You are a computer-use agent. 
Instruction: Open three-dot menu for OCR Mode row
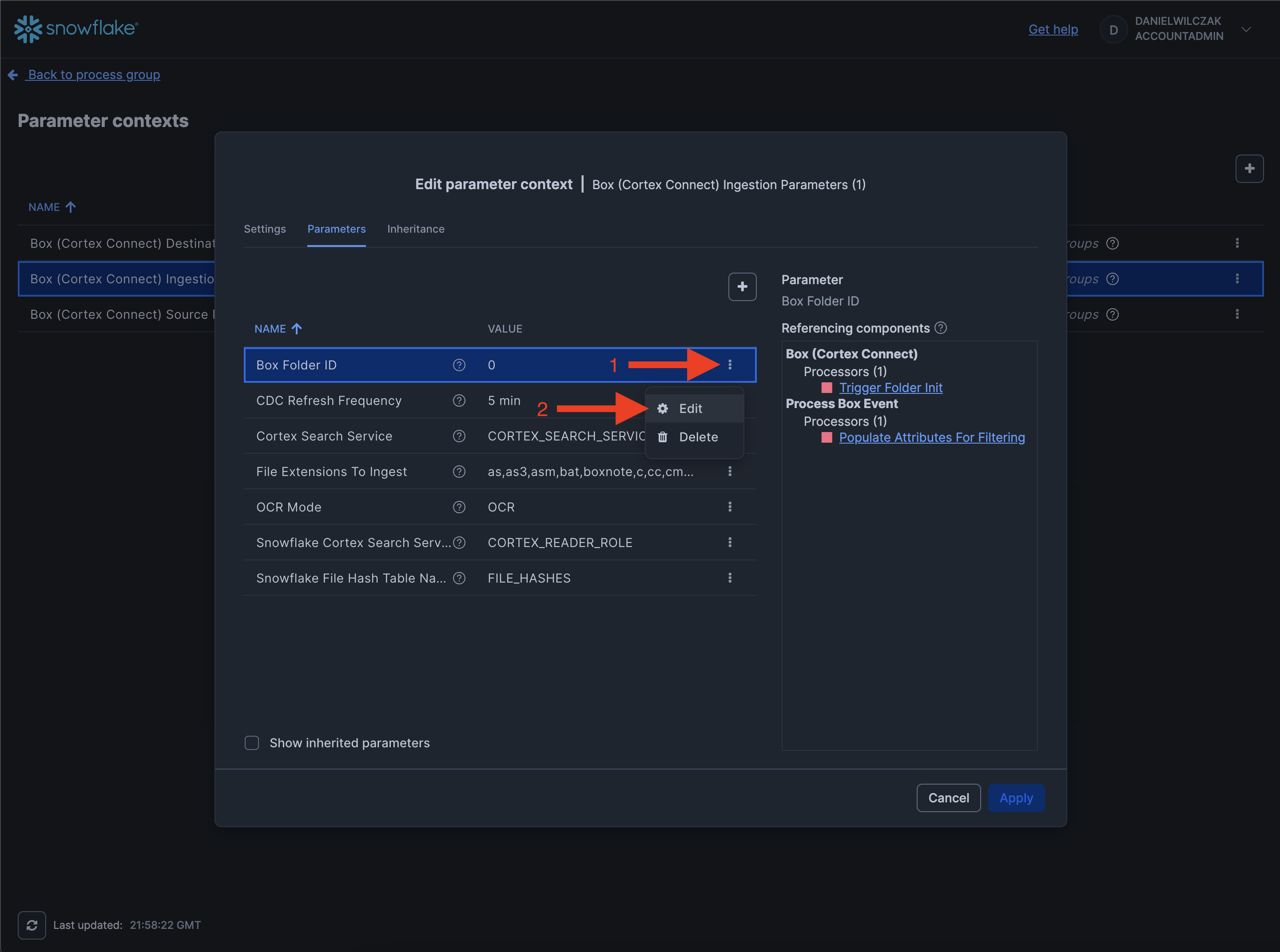[730, 507]
